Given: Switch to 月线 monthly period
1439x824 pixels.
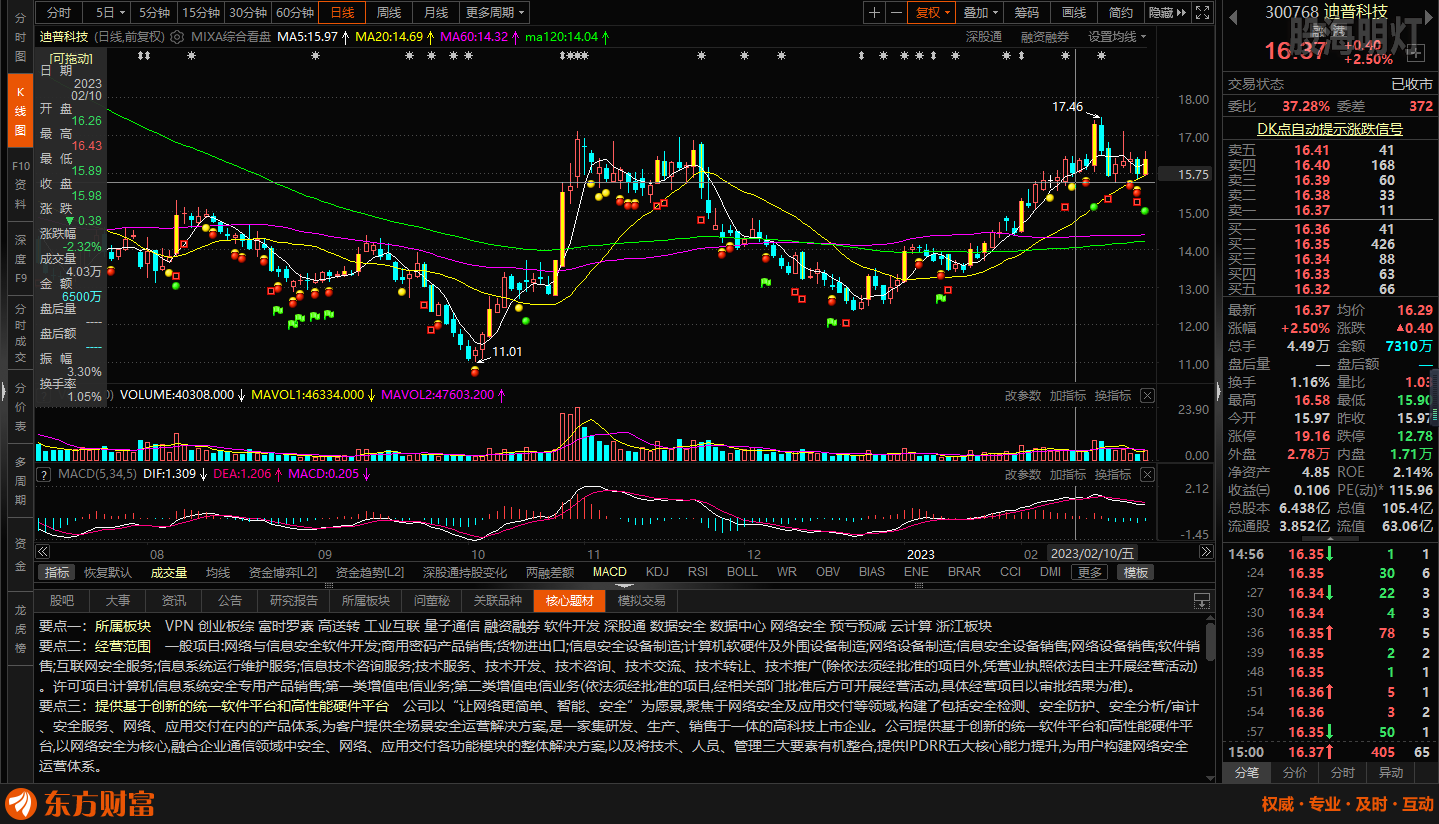Looking at the screenshot, I should pyautogui.click(x=435, y=13).
